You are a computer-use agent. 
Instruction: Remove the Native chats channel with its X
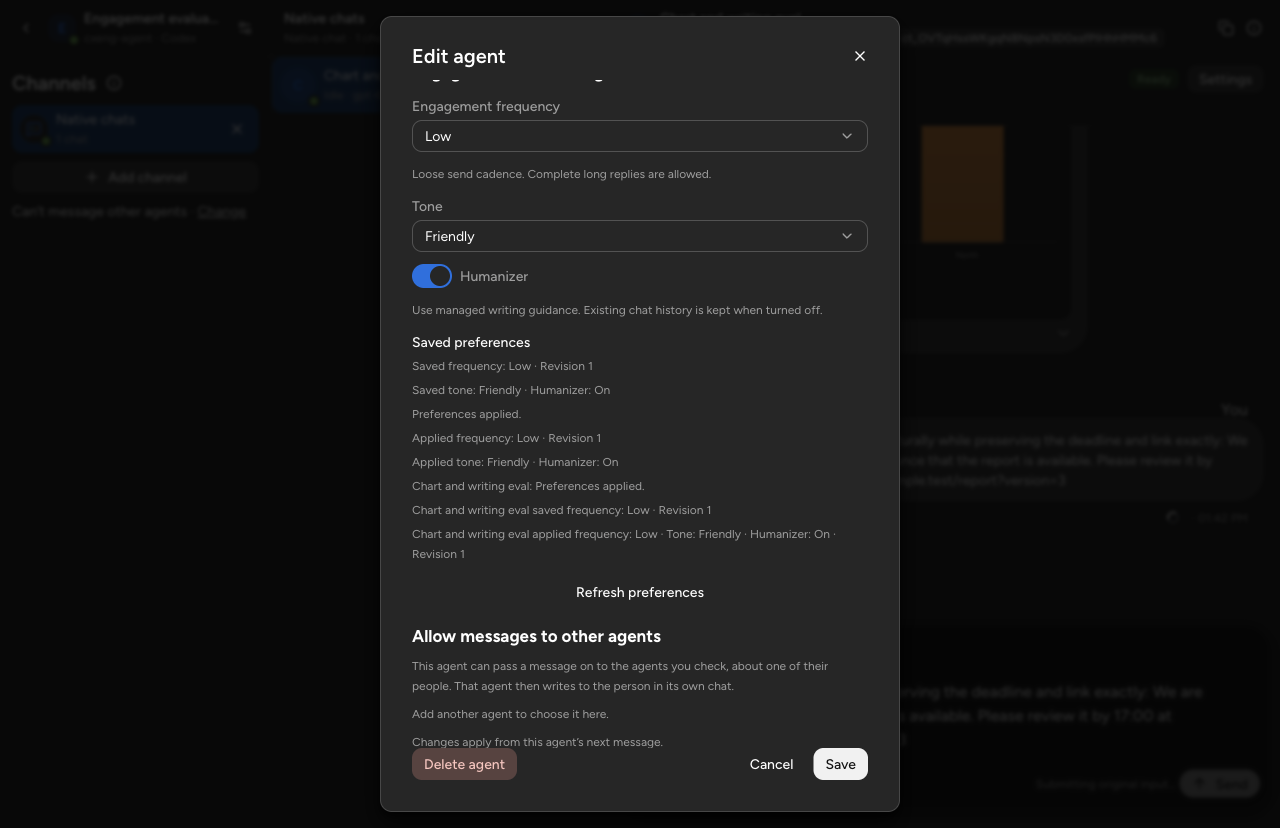pyautogui.click(x=237, y=129)
